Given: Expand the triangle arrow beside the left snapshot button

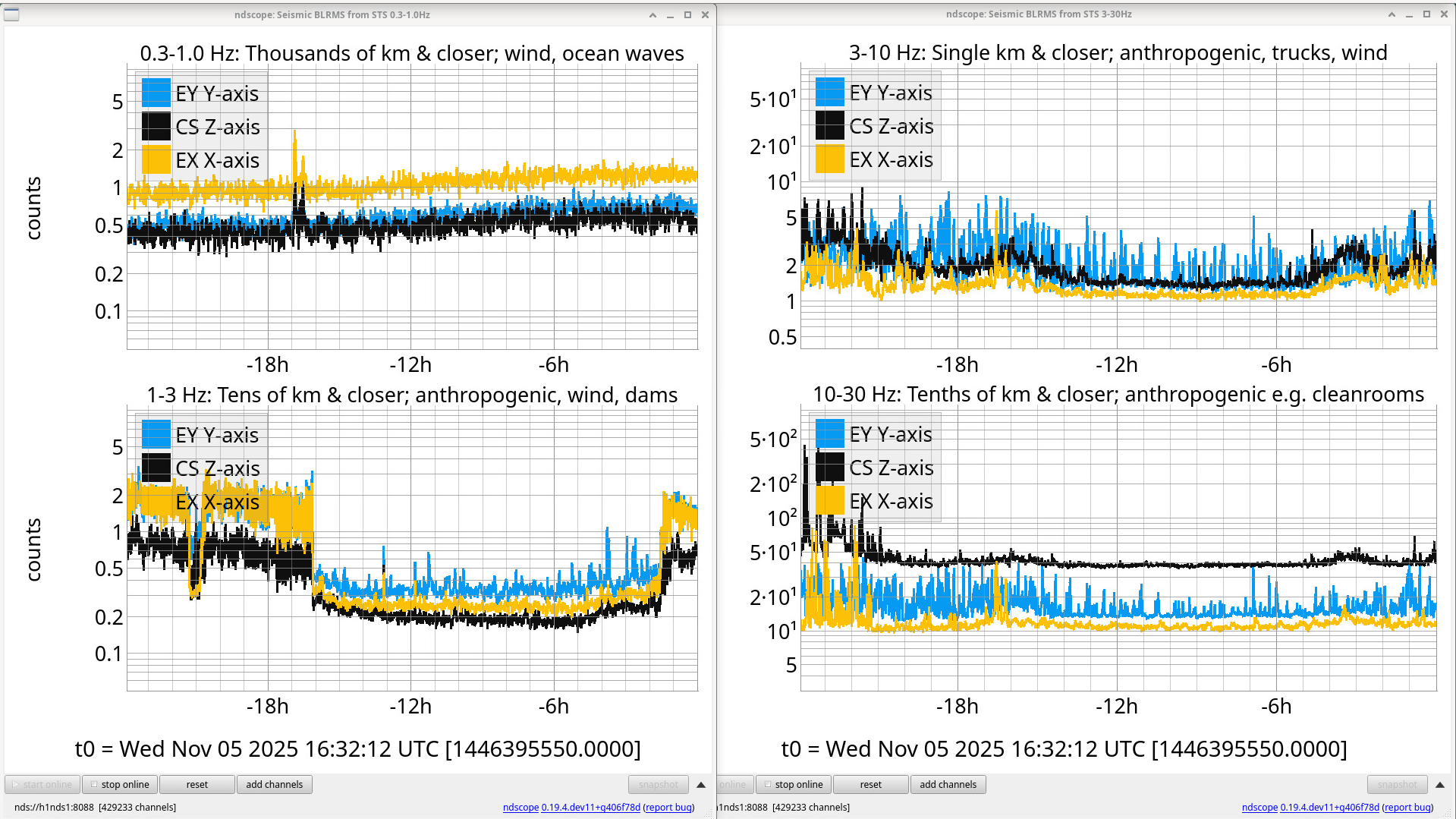Looking at the screenshot, I should (701, 785).
